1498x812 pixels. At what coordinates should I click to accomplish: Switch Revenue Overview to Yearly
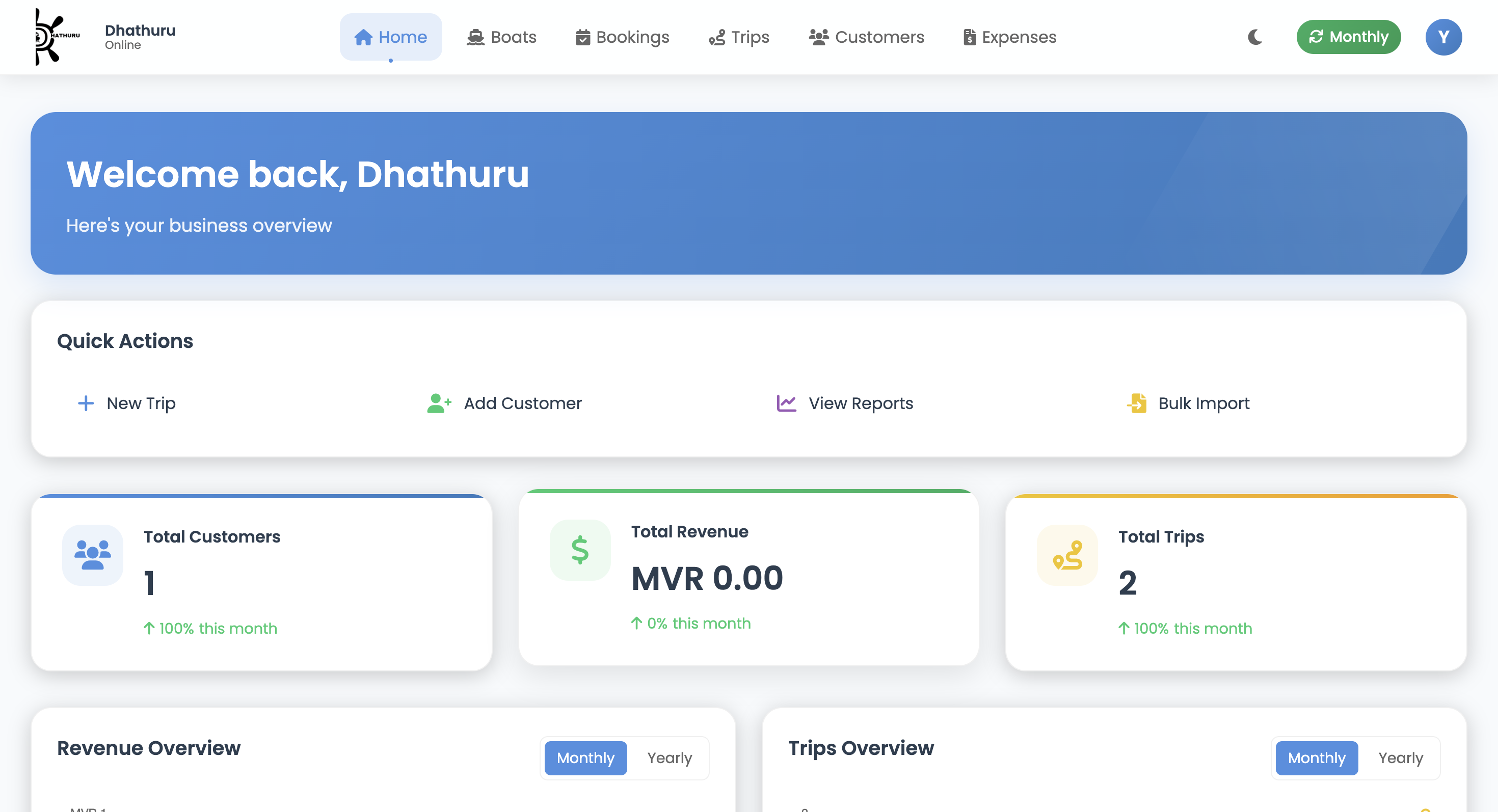[670, 757]
